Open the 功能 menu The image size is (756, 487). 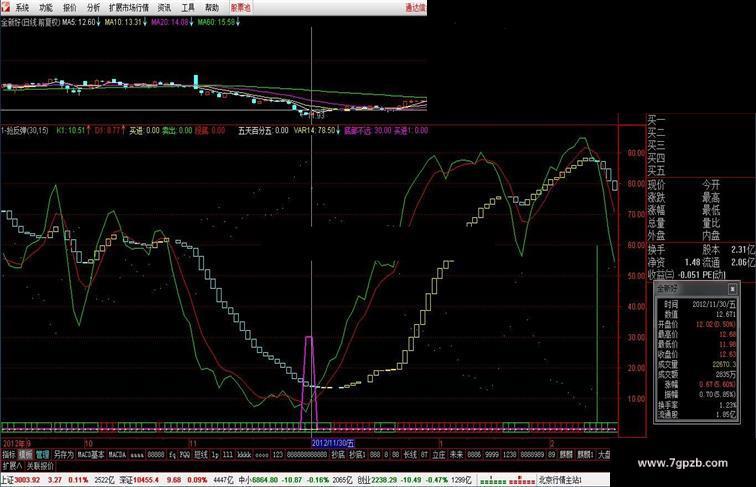coord(46,7)
